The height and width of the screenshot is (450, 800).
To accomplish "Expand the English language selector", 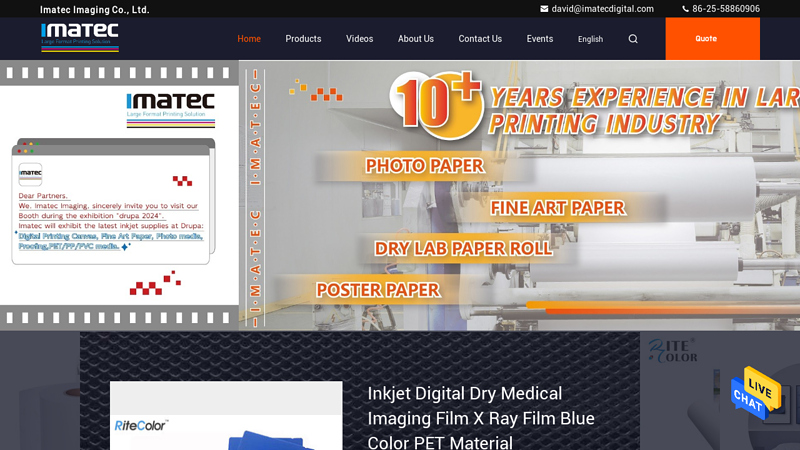I will [x=590, y=39].
